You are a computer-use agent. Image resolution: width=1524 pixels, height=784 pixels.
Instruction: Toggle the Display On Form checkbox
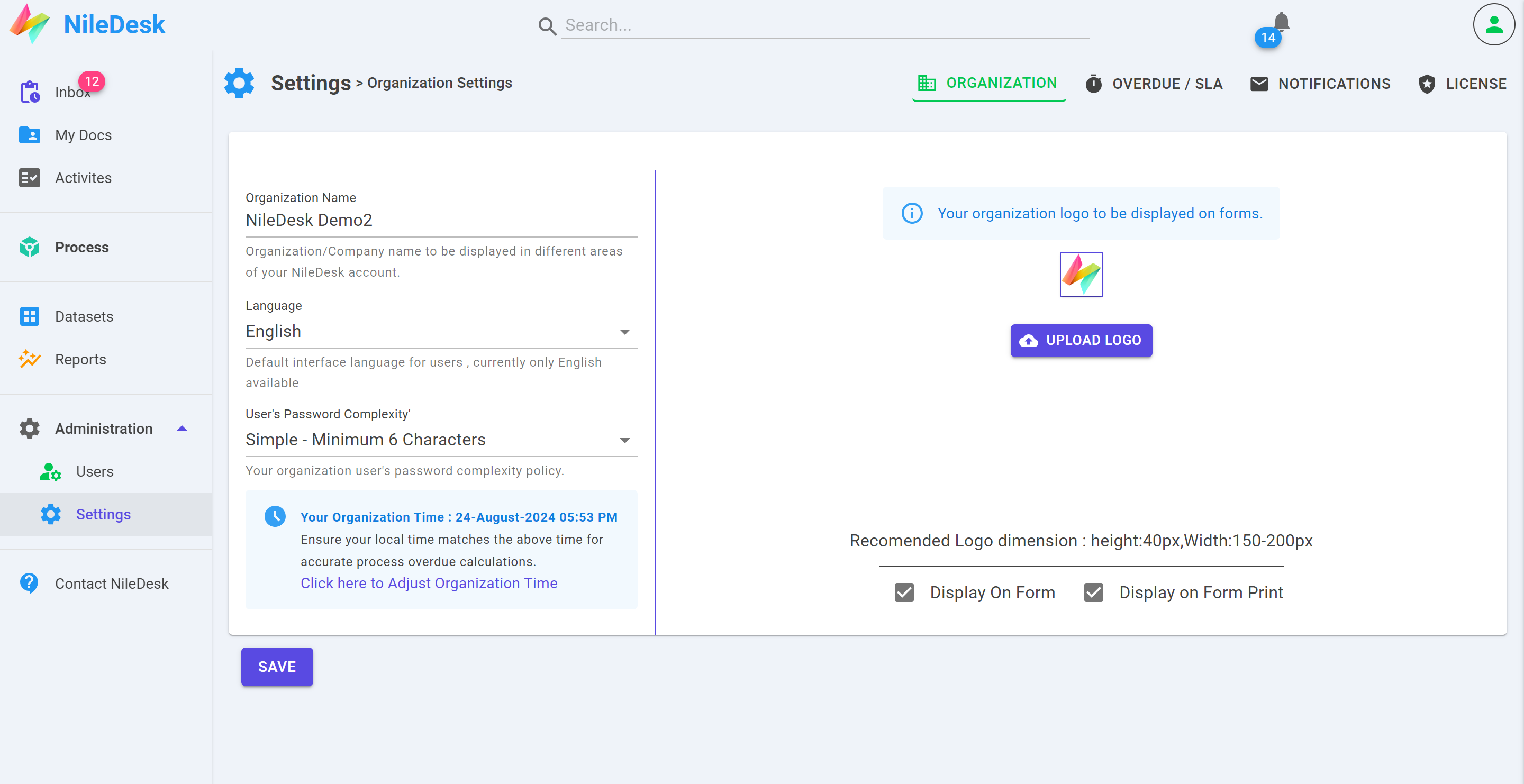(x=904, y=592)
